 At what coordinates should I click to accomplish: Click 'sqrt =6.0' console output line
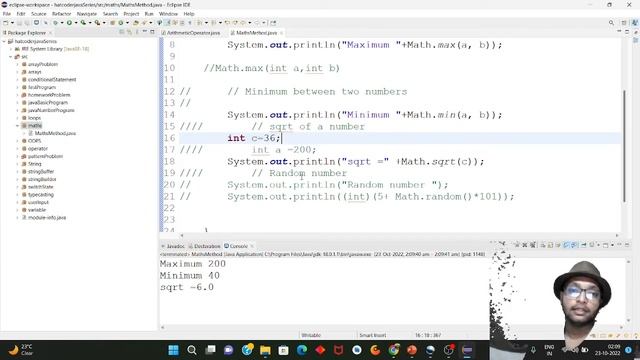click(187, 287)
